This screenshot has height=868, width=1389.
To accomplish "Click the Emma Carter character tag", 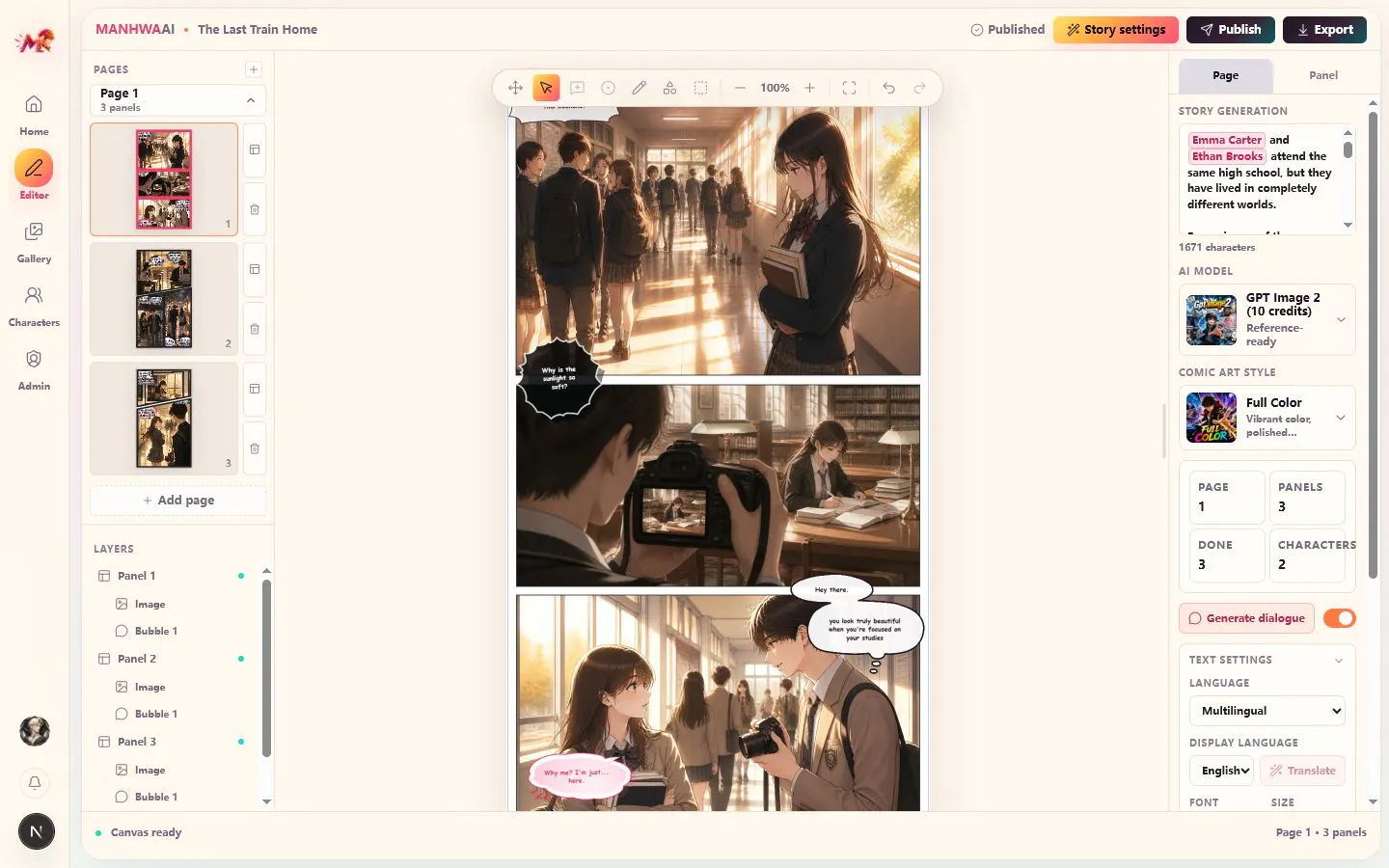I will click(x=1227, y=140).
